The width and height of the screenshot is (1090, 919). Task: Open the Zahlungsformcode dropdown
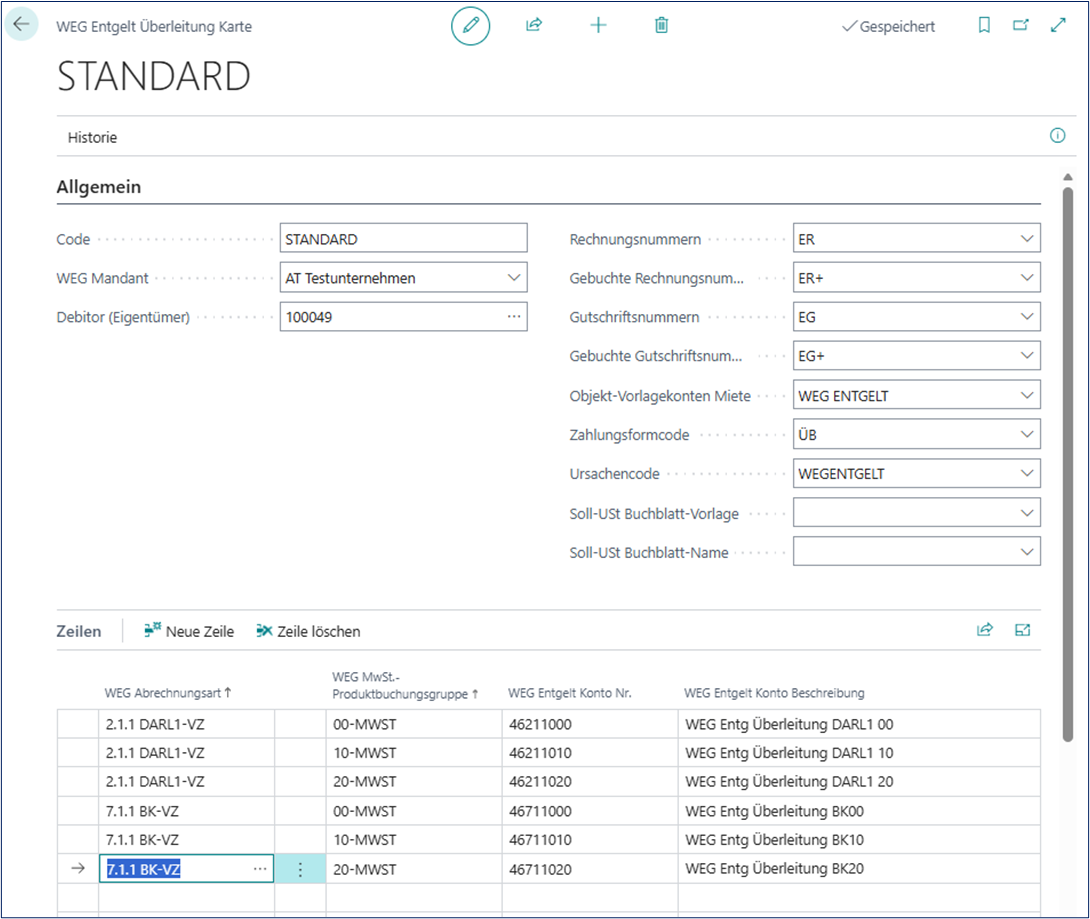[1027, 434]
